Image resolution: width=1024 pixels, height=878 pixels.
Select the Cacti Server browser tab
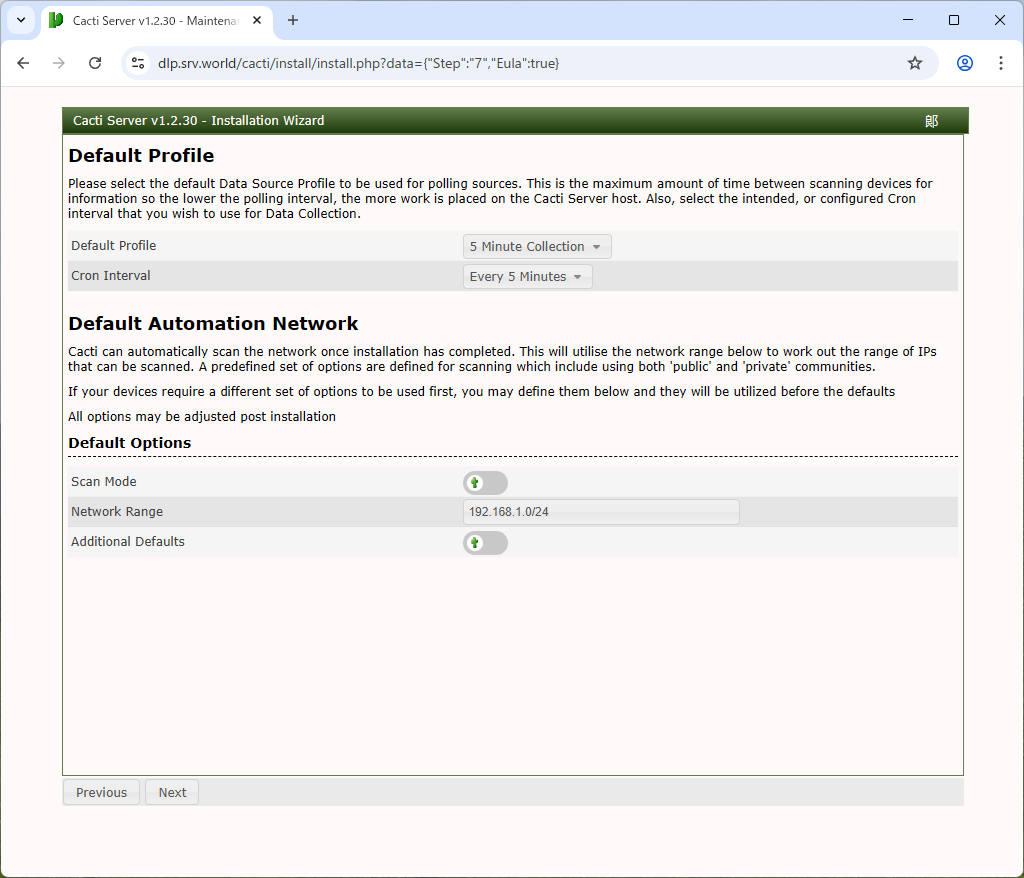[x=150, y=21]
